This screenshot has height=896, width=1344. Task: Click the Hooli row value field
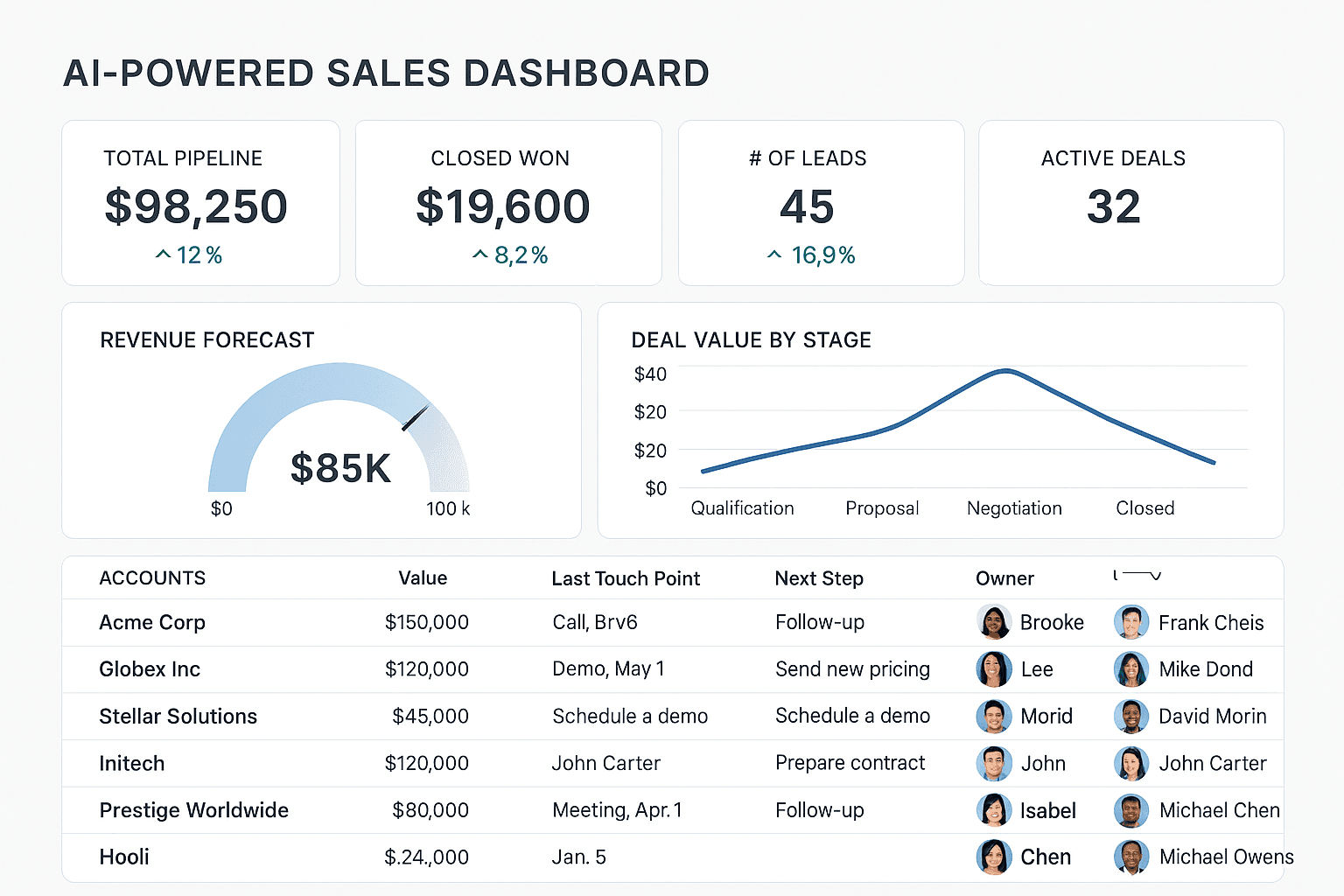pyautogui.click(x=426, y=857)
